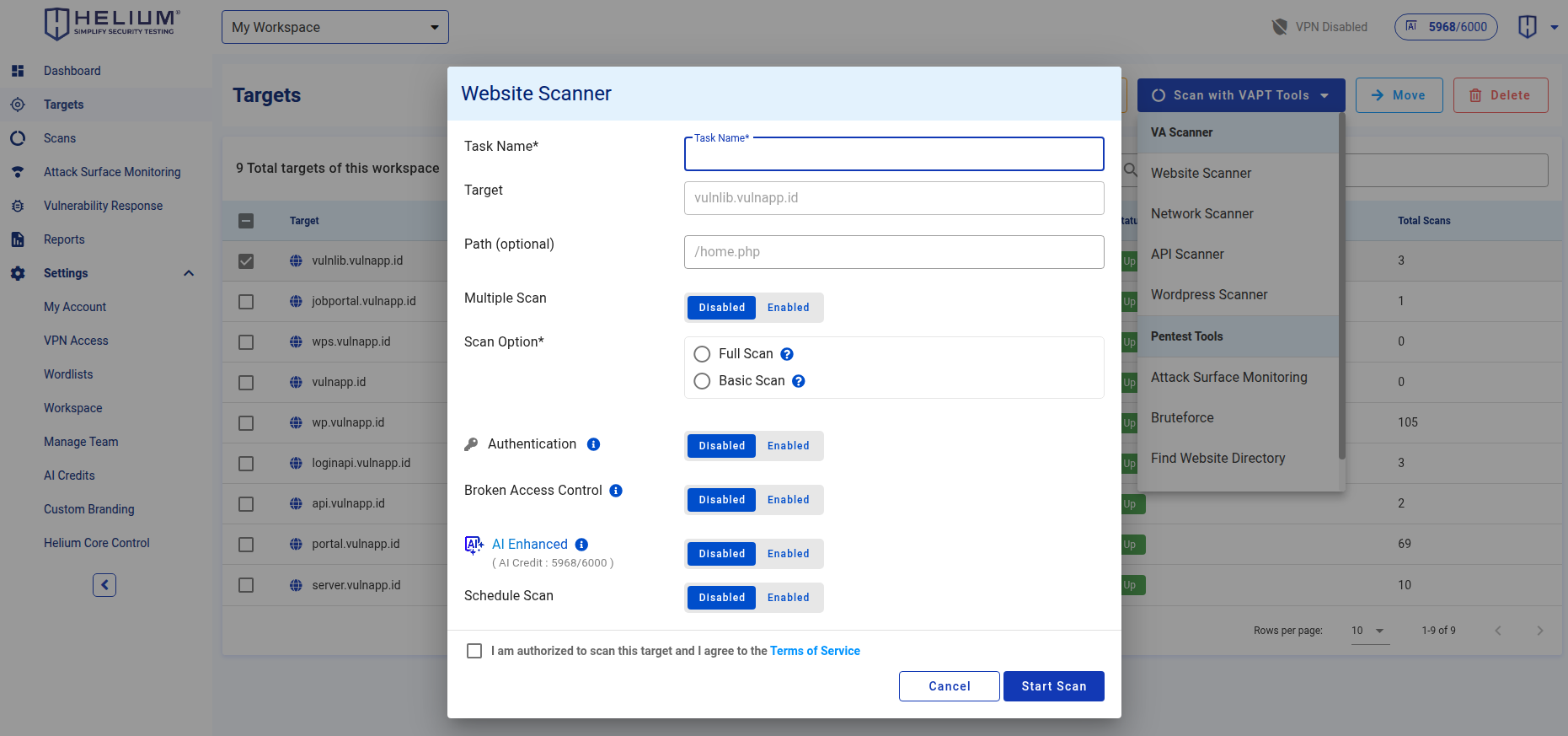The height and width of the screenshot is (736, 1568).
Task: Open the Wordlists settings link
Action: coord(68,374)
